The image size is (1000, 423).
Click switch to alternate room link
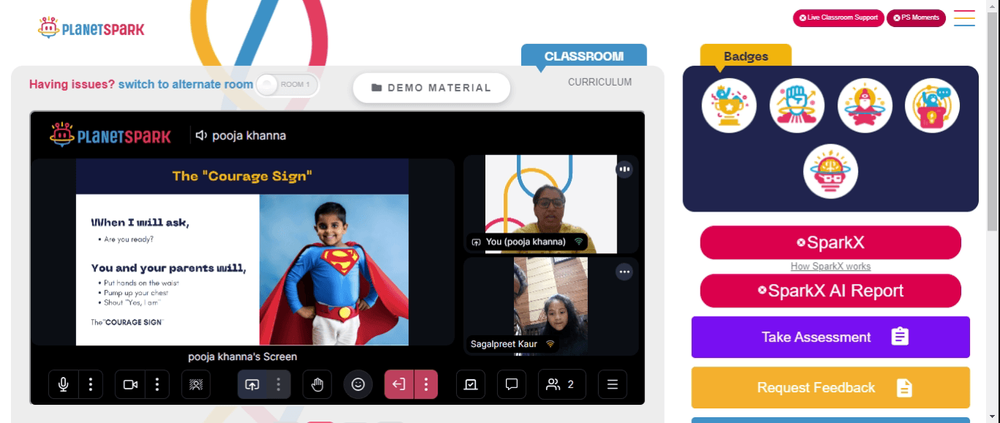(x=186, y=84)
